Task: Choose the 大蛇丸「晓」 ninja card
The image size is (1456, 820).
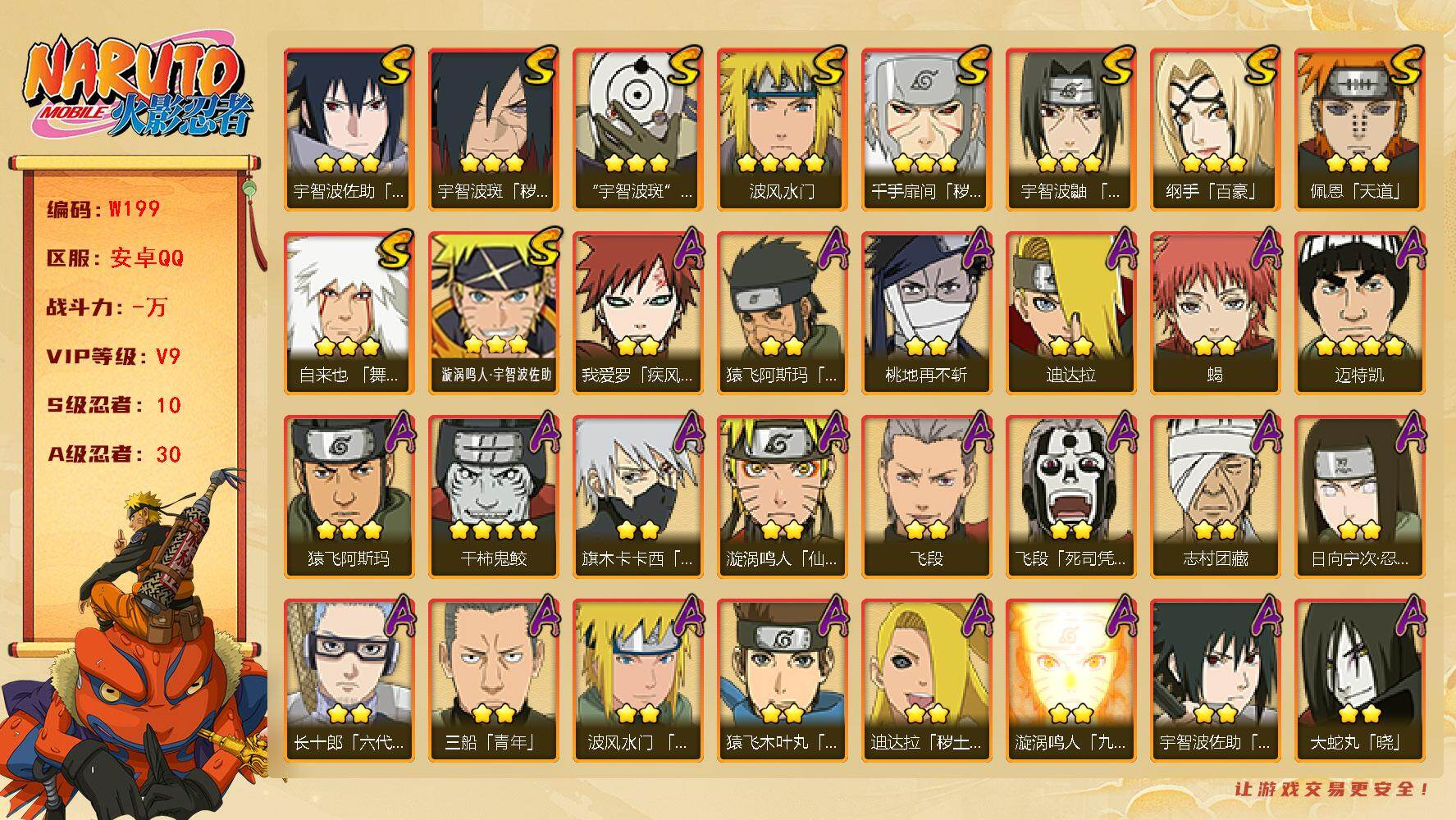Action: click(1359, 681)
